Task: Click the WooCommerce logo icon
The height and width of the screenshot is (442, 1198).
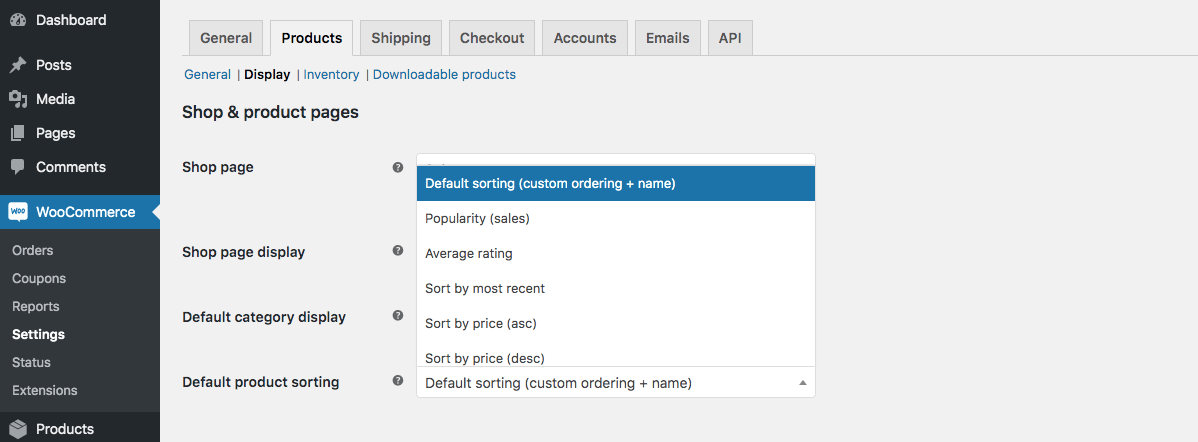Action: click(x=18, y=212)
